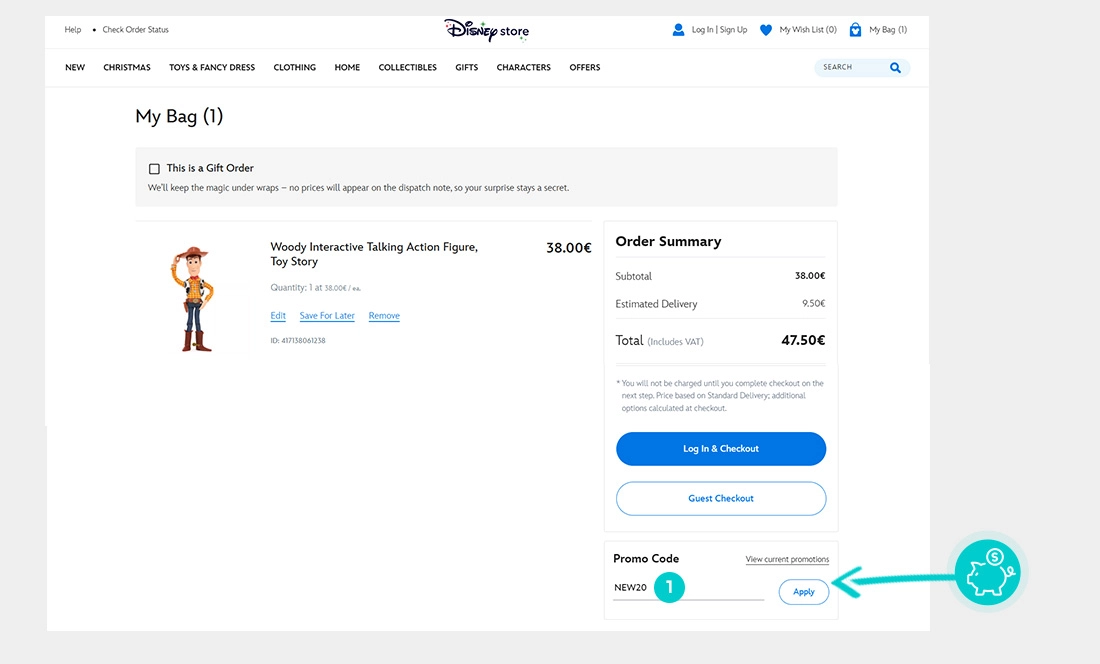
Task: Remove the Woody figure from bag
Action: coord(383,315)
